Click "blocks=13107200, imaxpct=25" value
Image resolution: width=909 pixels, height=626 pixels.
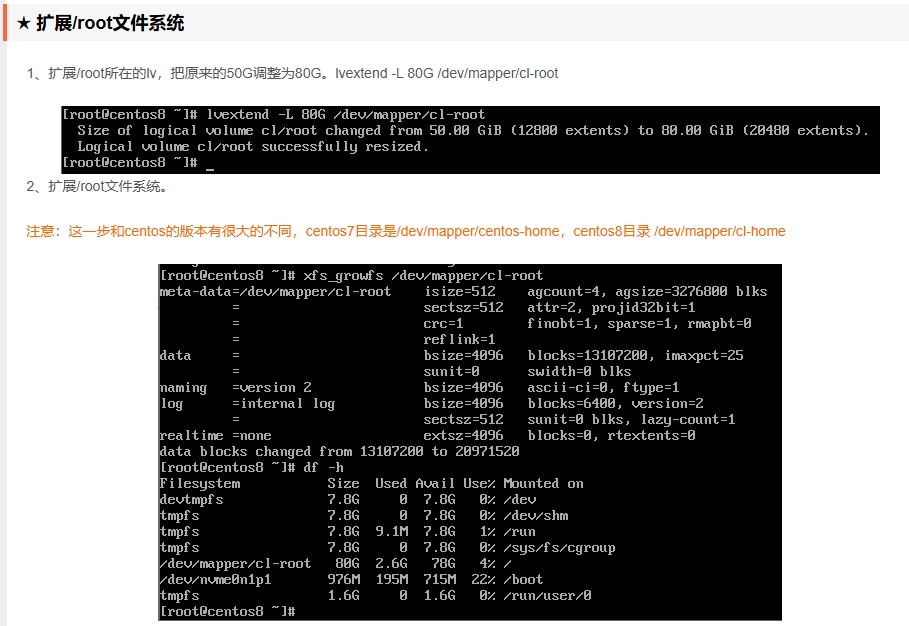pyautogui.click(x=635, y=355)
